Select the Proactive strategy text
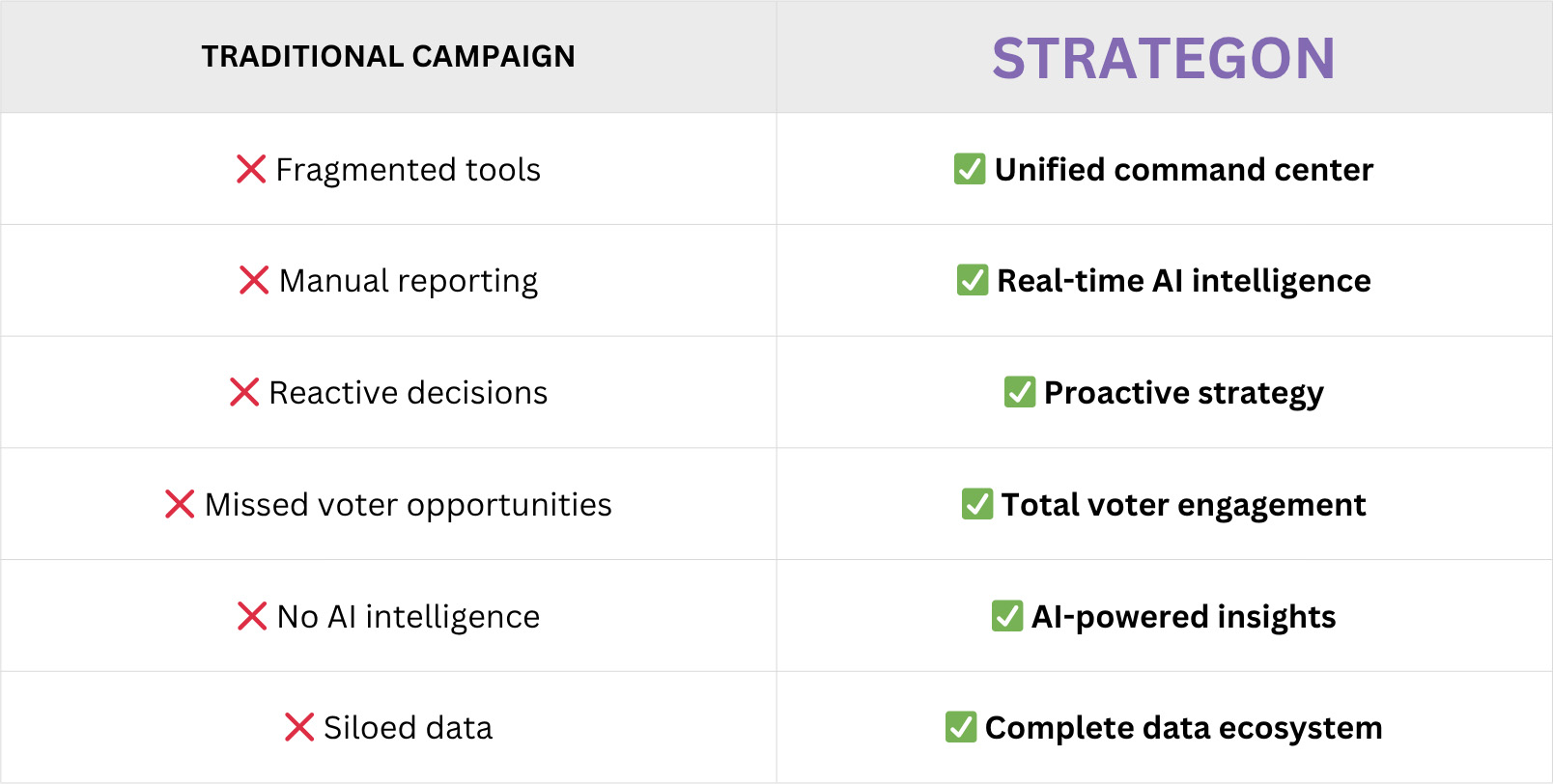Screen dimensions: 1553x784 1184,393
